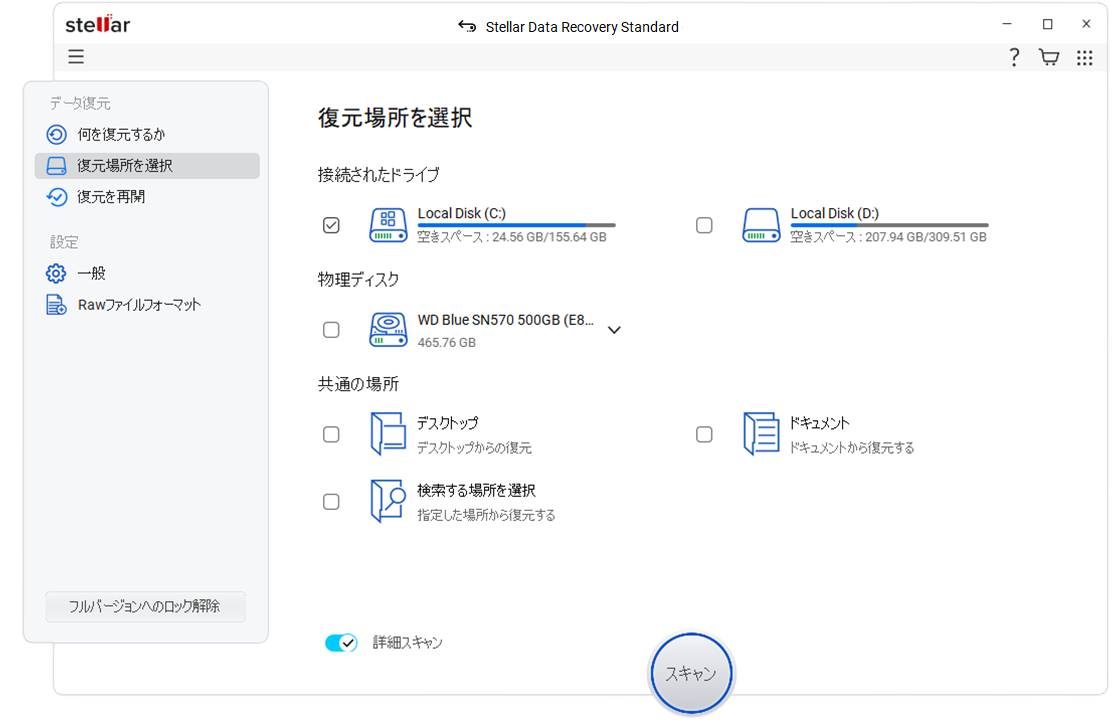Image resolution: width=1118 pixels, height=723 pixels.
Task: Click the Local Disk (C:) drive icon
Action: (x=388, y=225)
